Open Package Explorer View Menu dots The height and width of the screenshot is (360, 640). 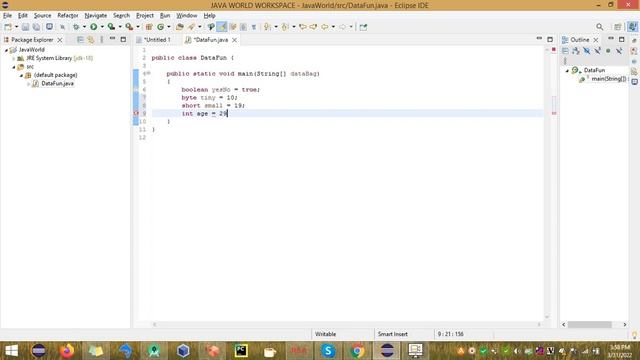pos(102,40)
